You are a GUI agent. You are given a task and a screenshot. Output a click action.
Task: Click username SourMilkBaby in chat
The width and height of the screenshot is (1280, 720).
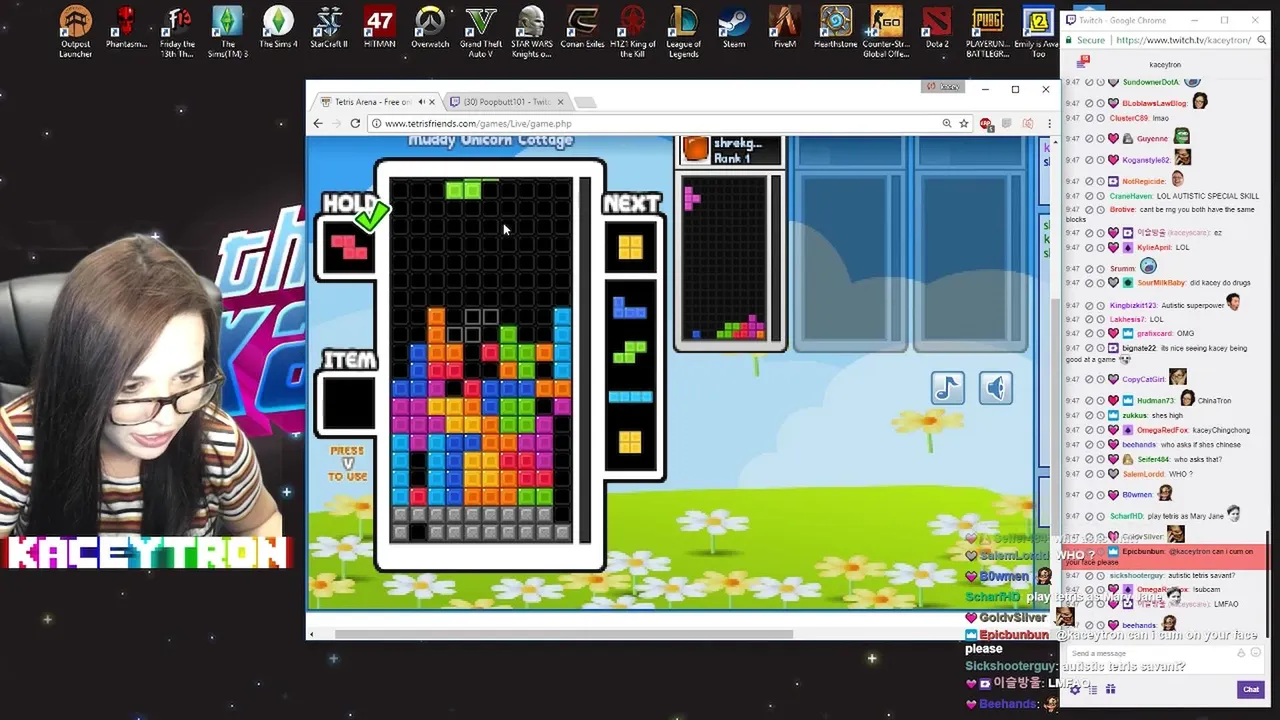pyautogui.click(x=1161, y=283)
